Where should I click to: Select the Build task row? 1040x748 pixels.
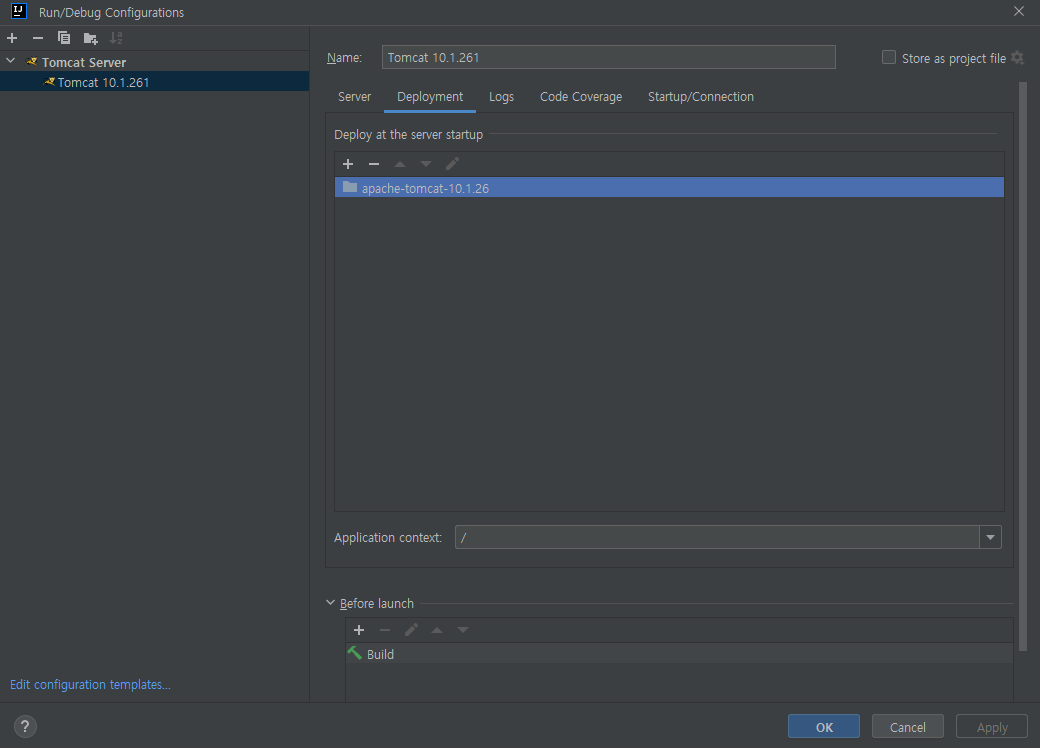click(x=679, y=654)
